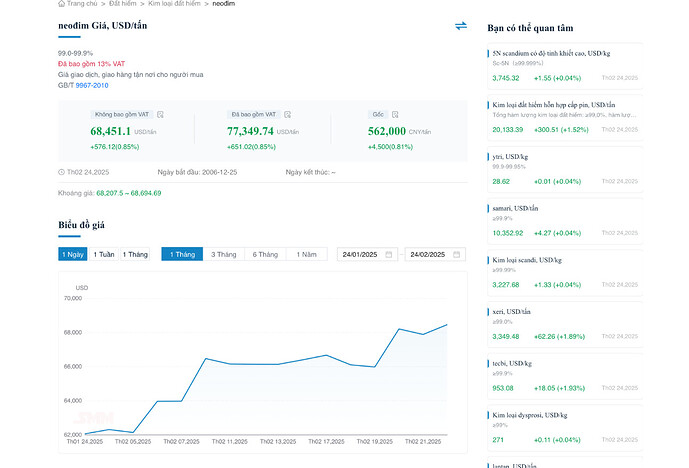Select the '1 Ngày' interval toggle
The image size is (689, 468).
click(73, 255)
